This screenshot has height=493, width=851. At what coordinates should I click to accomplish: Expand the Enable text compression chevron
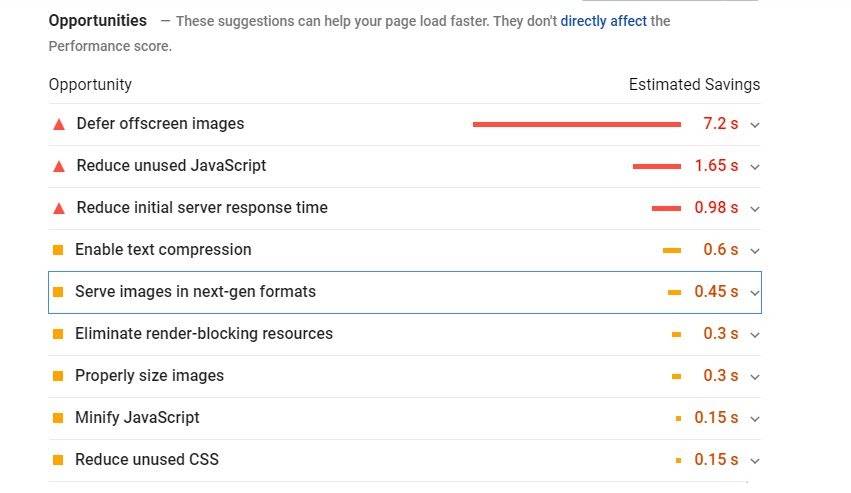[x=755, y=251]
